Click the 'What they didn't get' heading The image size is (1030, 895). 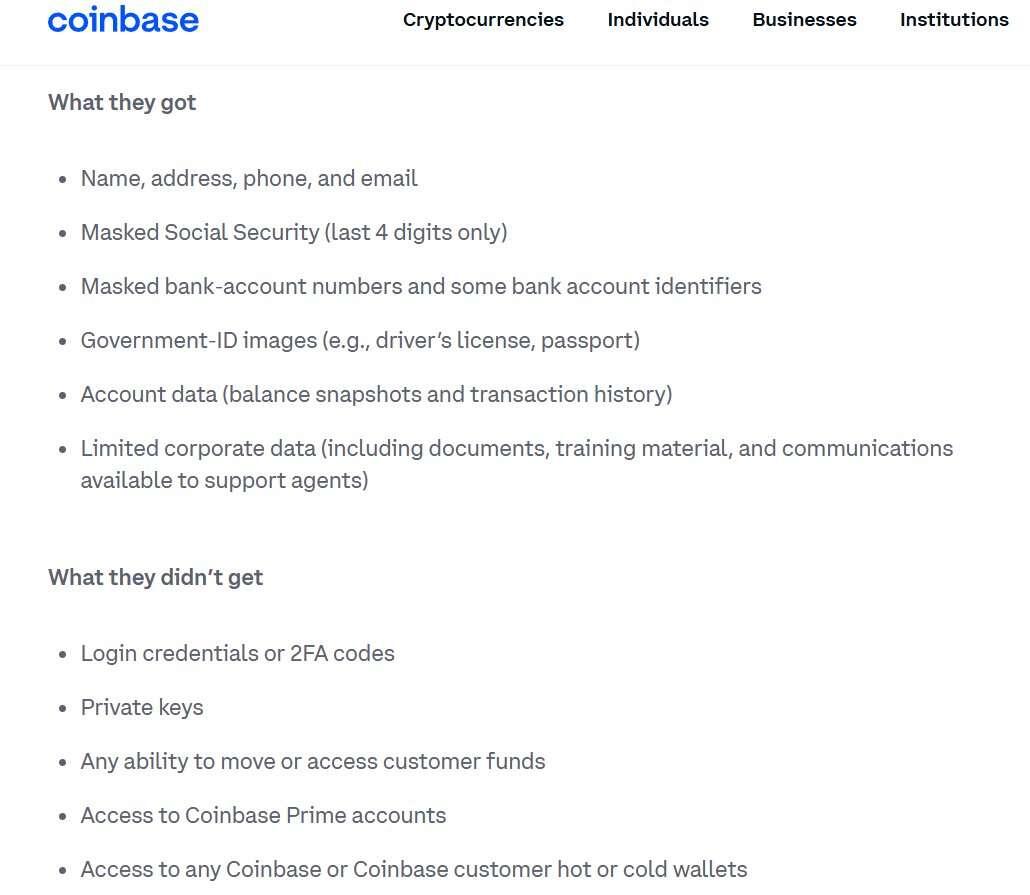[156, 578]
